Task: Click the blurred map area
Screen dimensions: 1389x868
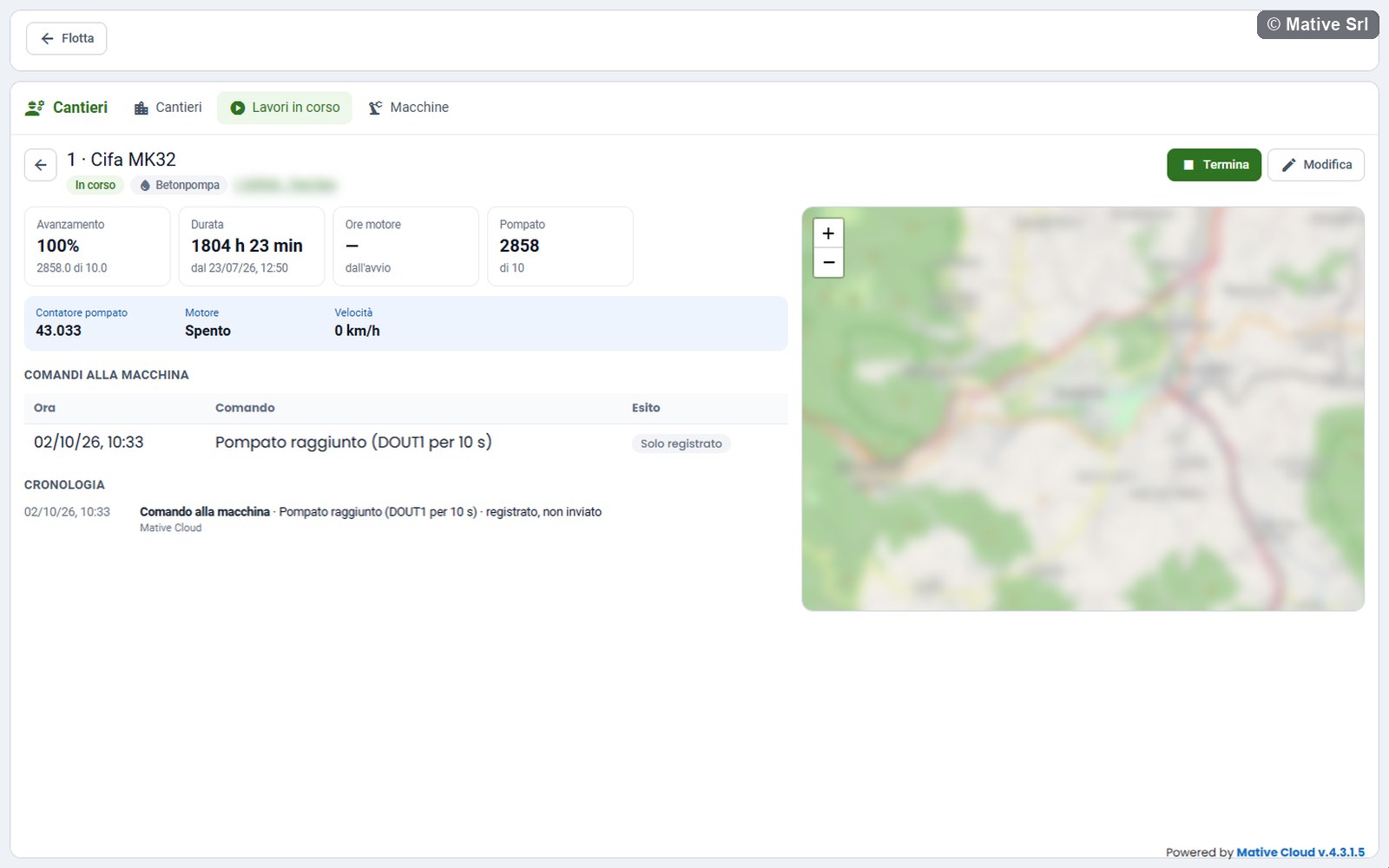Action: coord(1083,409)
